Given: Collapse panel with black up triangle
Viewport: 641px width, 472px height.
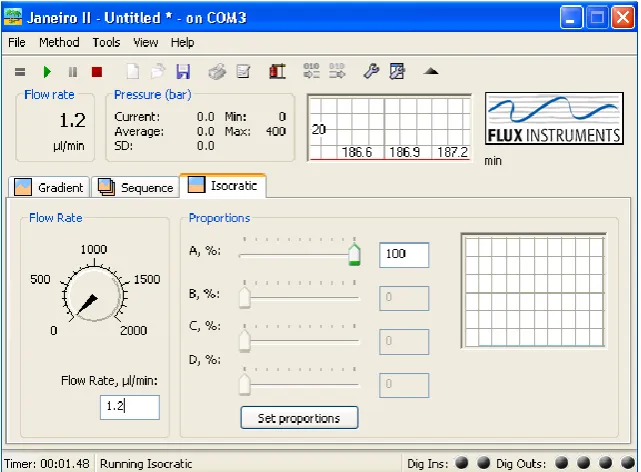Looking at the screenshot, I should [x=431, y=72].
